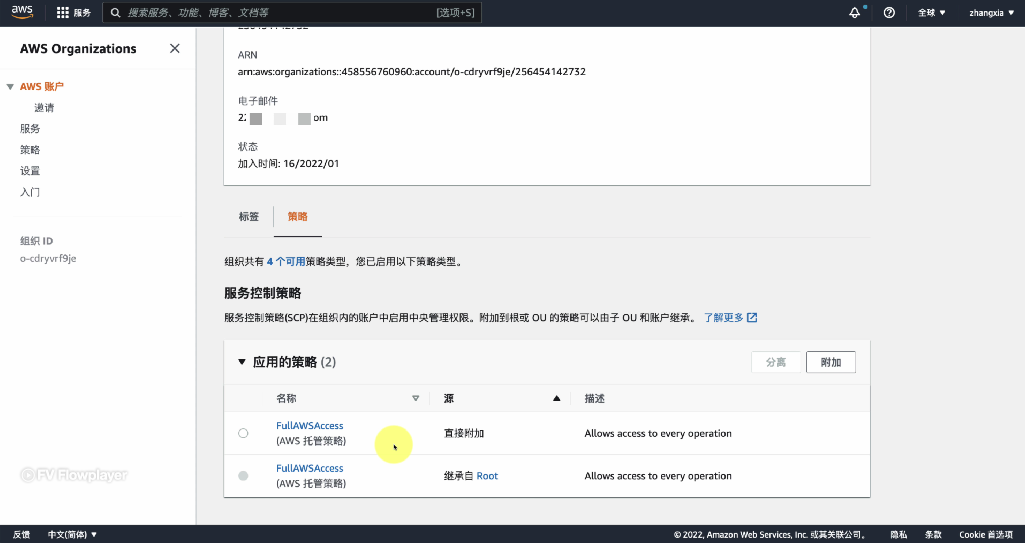Open 服务 in the sidebar

[x=30, y=129]
